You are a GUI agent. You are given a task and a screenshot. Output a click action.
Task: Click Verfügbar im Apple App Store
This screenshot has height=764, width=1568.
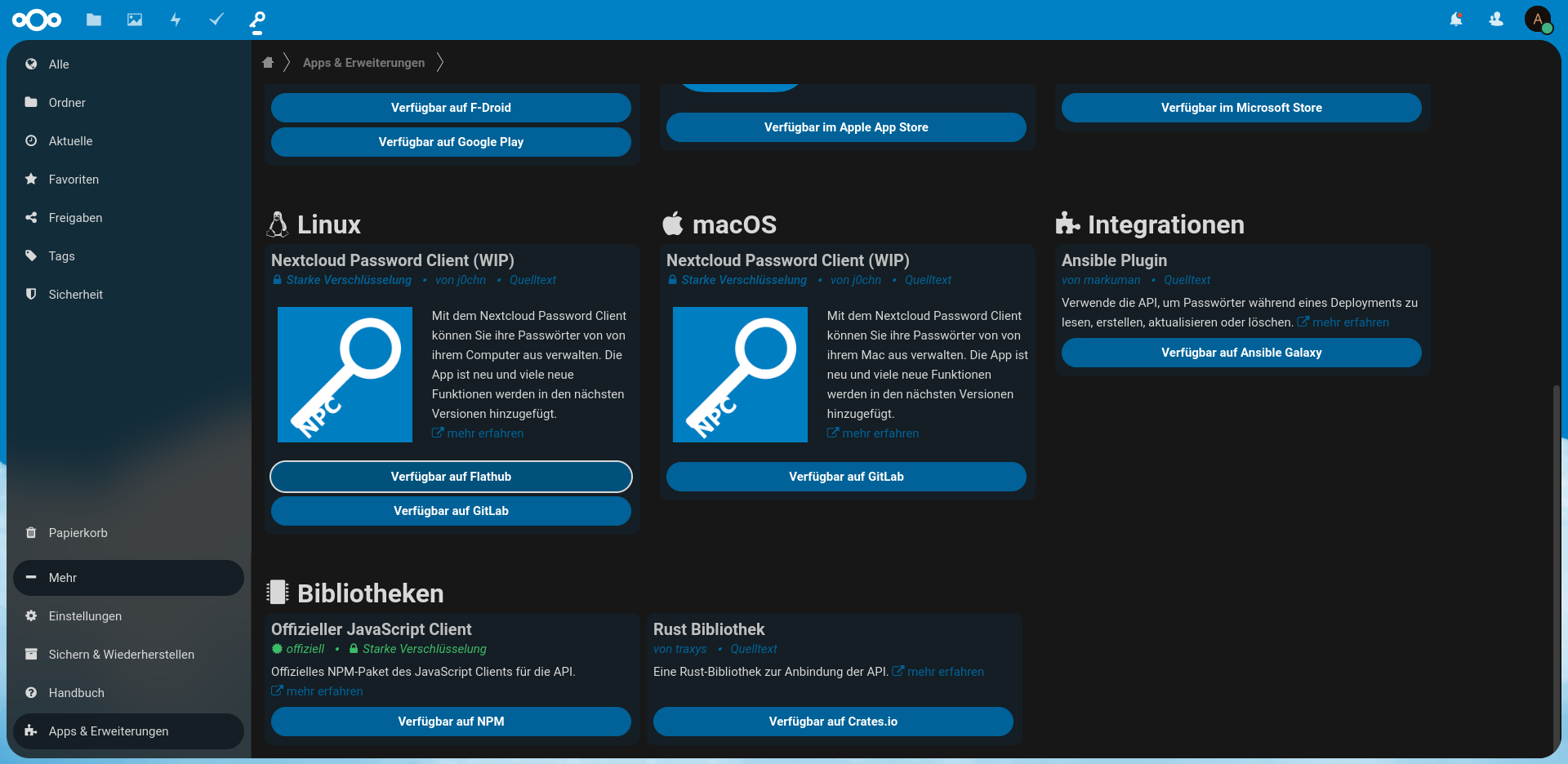click(x=846, y=127)
